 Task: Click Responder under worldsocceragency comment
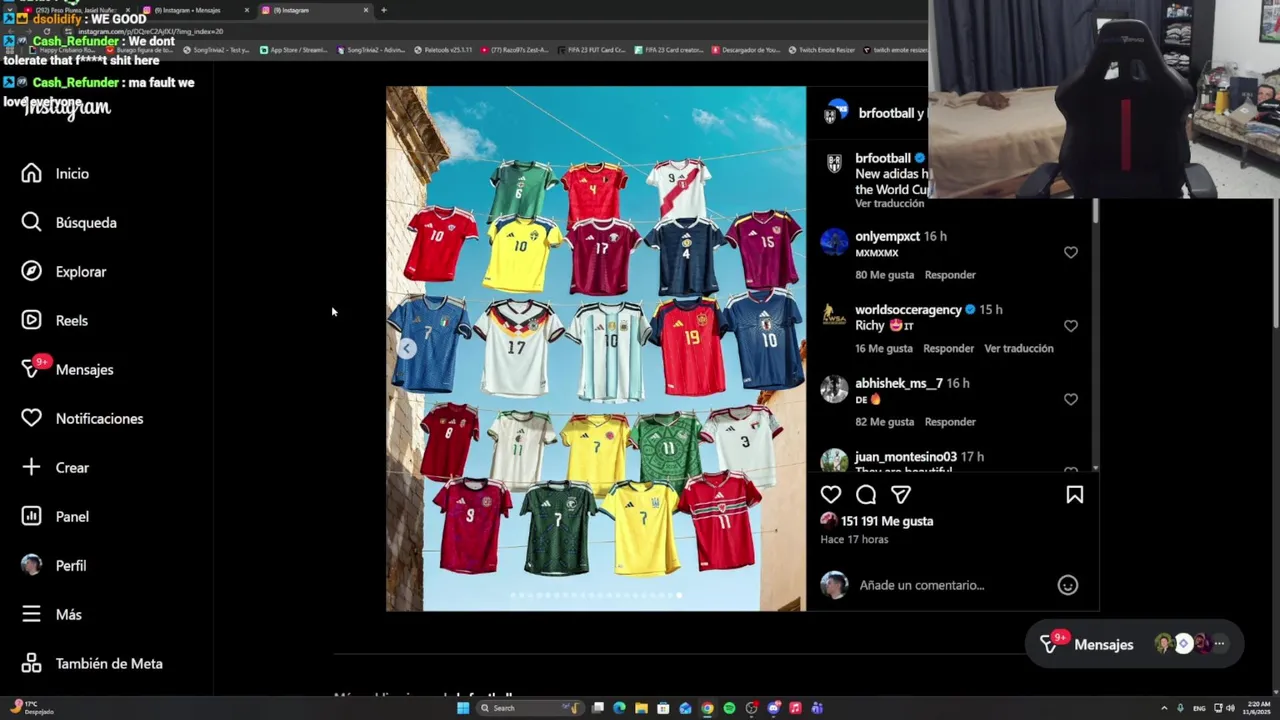pyautogui.click(x=949, y=348)
